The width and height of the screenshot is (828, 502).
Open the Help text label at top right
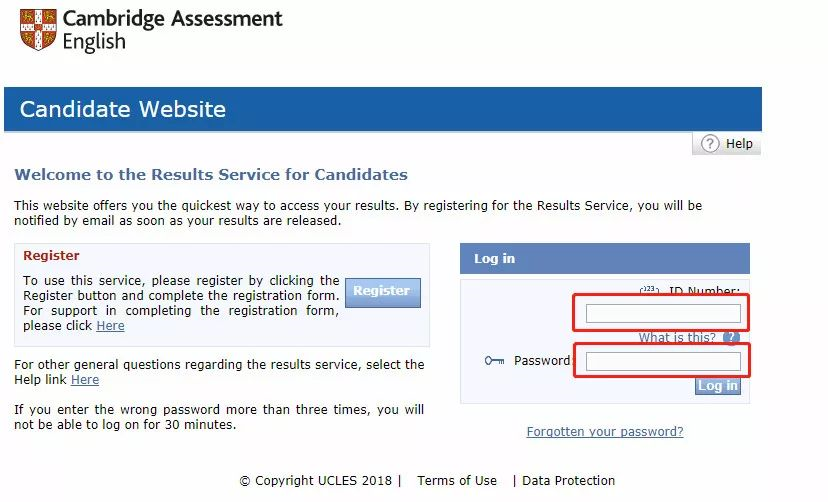point(739,143)
